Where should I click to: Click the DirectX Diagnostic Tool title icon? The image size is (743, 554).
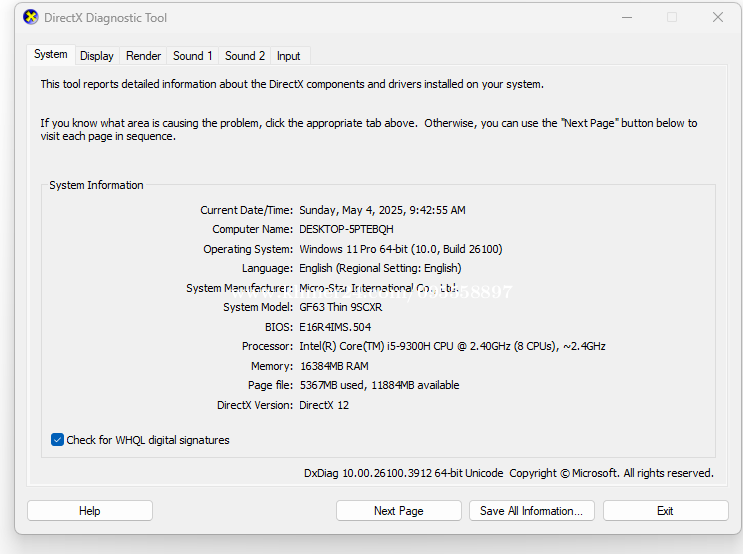tap(31, 18)
